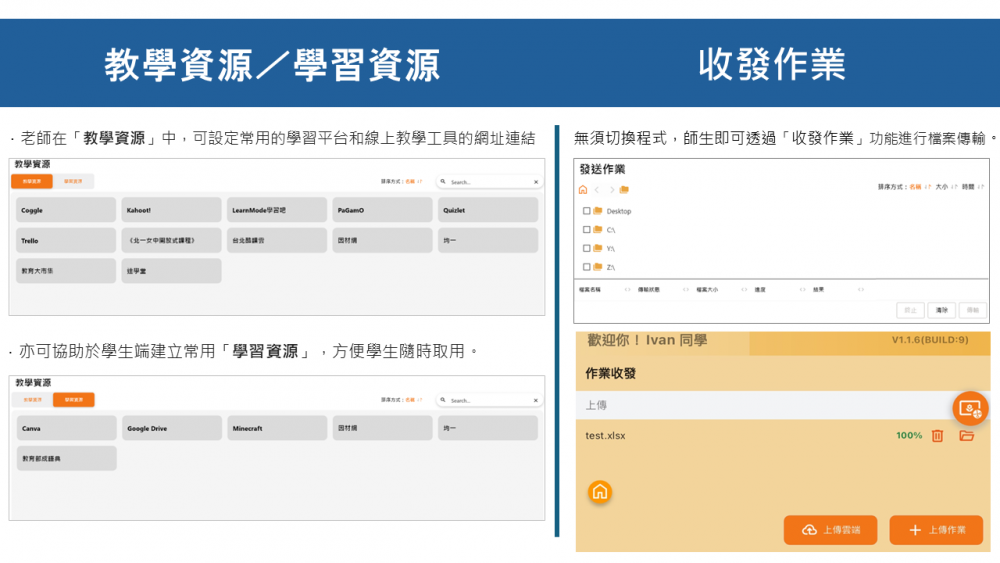Tick the checkbox for drive C:\

[586, 230]
